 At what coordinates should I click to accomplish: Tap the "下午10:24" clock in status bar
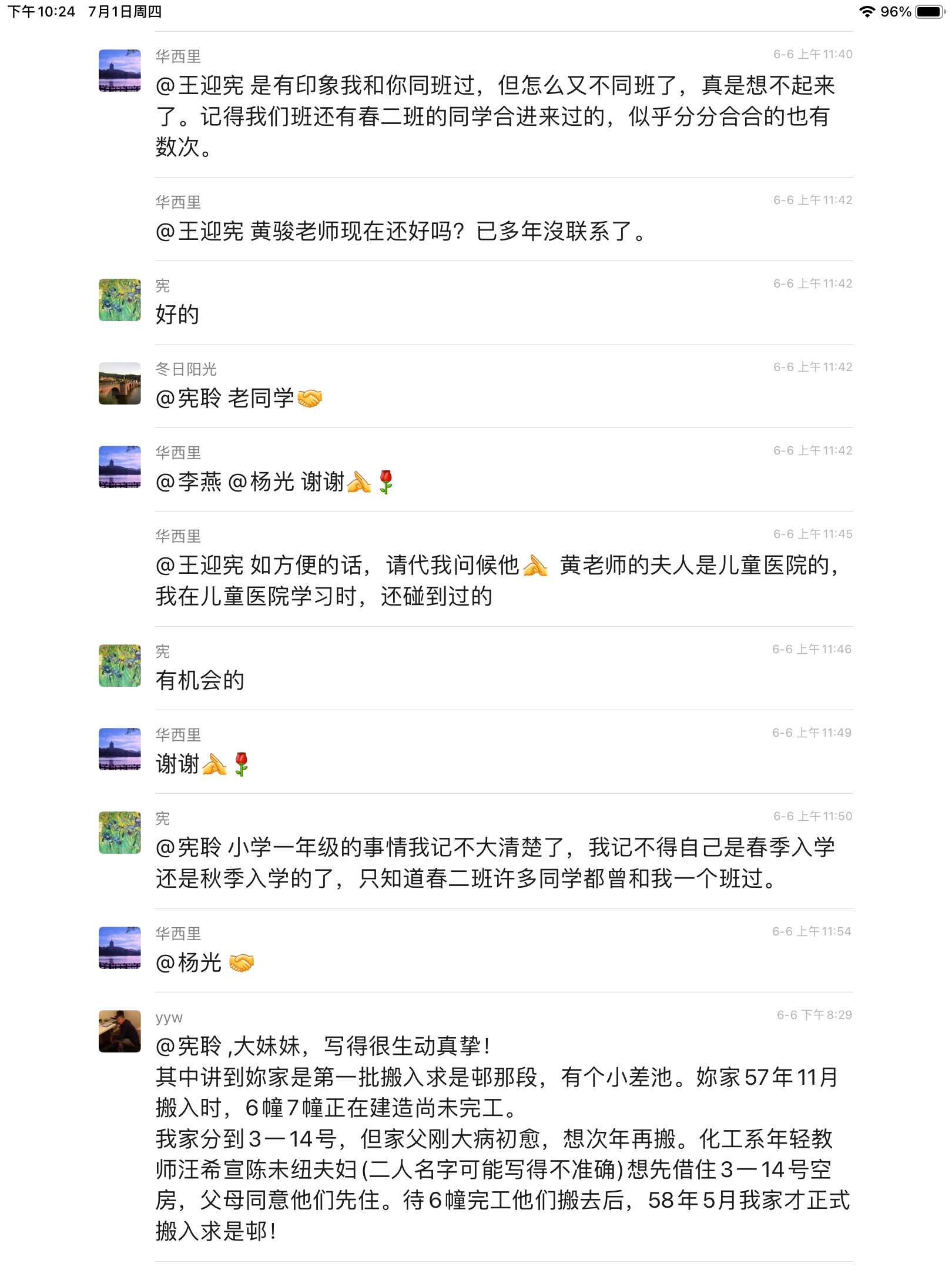coord(41,12)
